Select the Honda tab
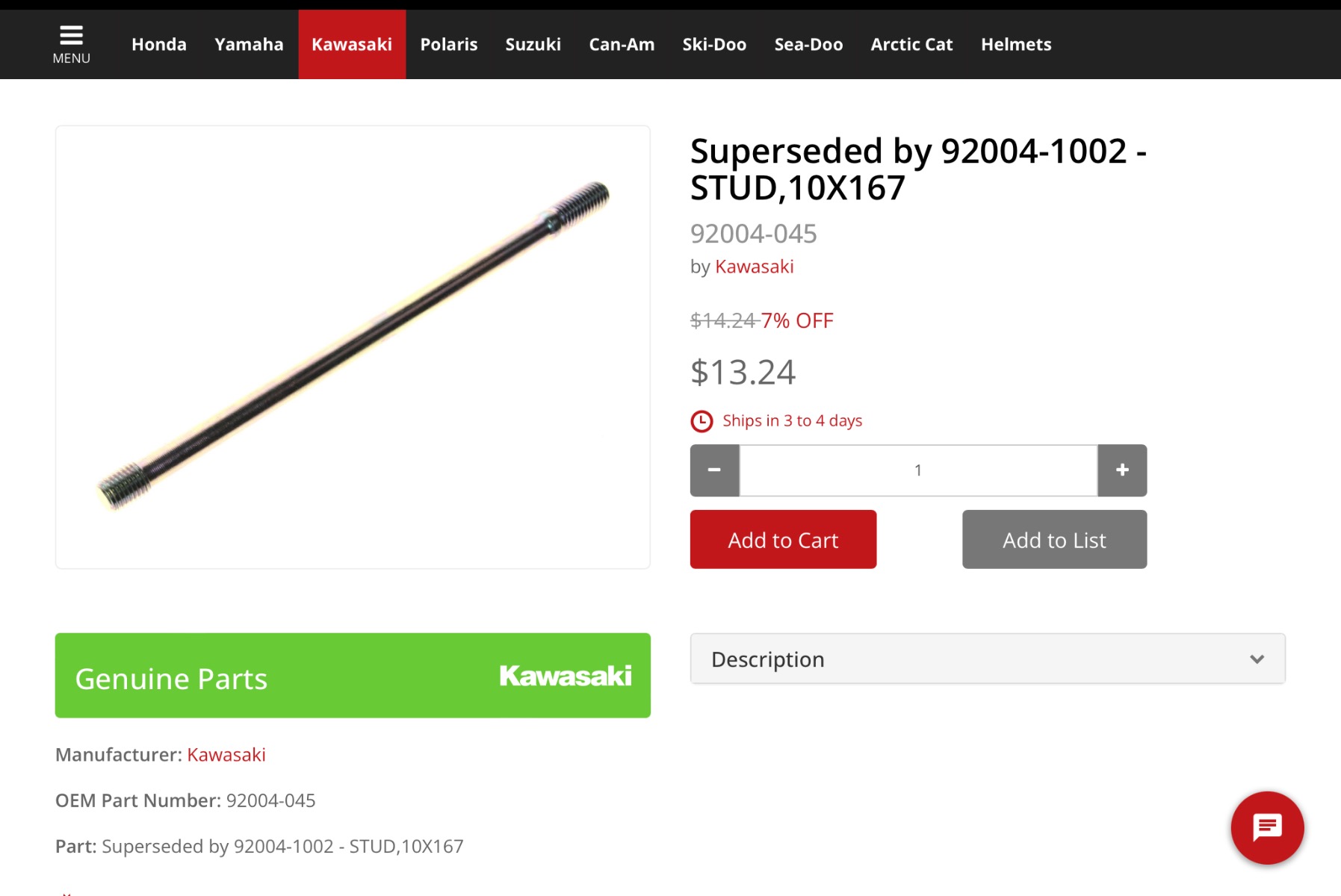Screen dimensions: 1341x896 (x=159, y=44)
